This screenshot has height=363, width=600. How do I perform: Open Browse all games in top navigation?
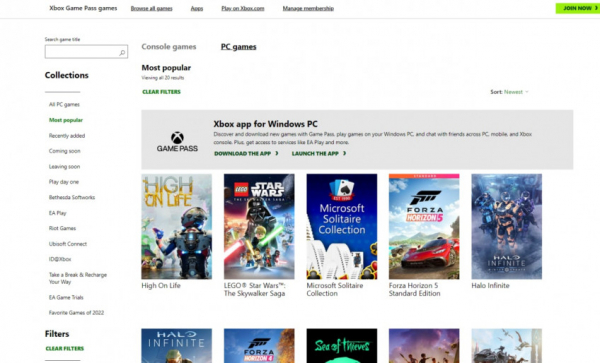152,8
